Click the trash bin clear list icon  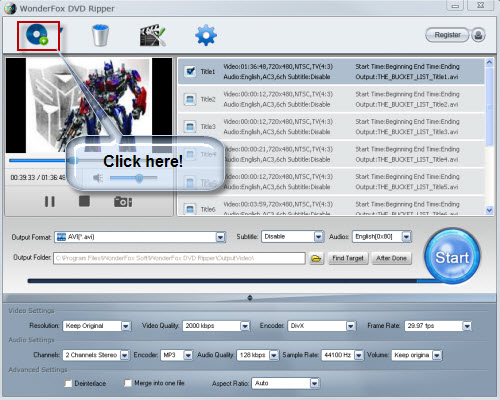coord(100,35)
